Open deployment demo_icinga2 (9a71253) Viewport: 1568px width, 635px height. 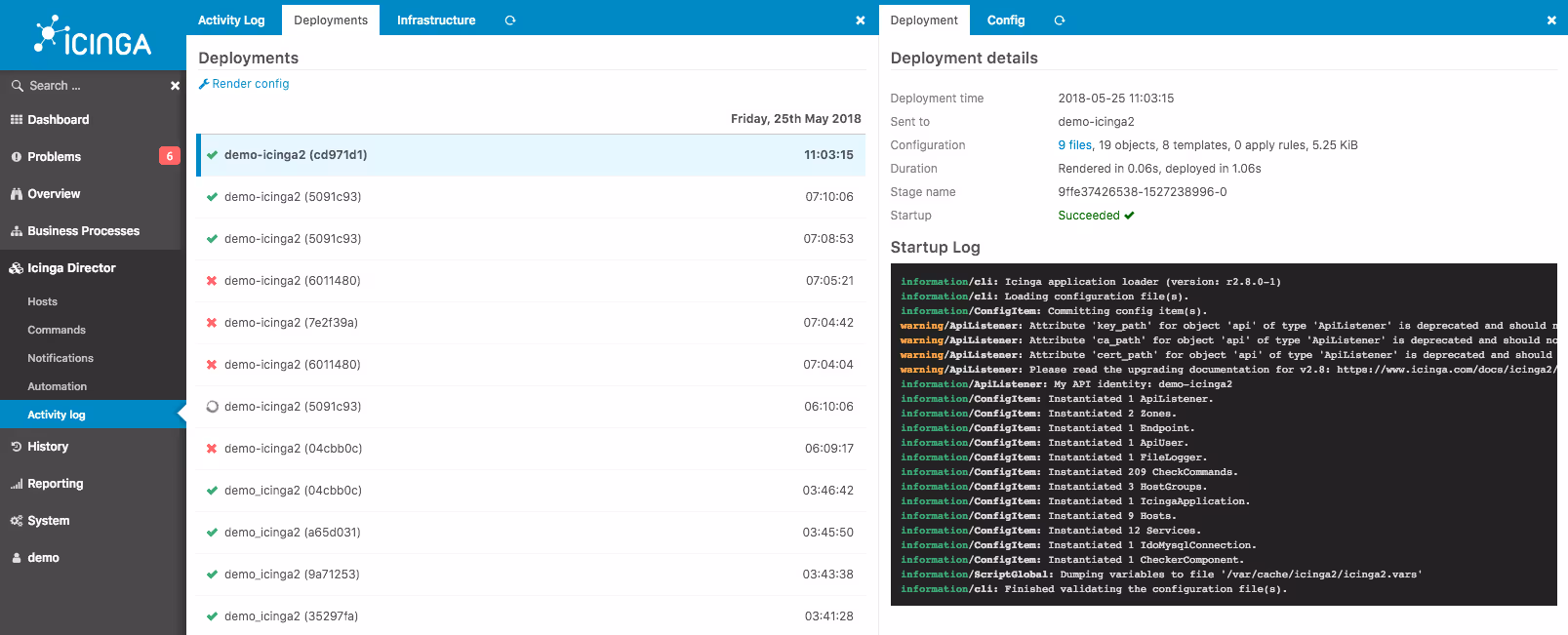531,575
